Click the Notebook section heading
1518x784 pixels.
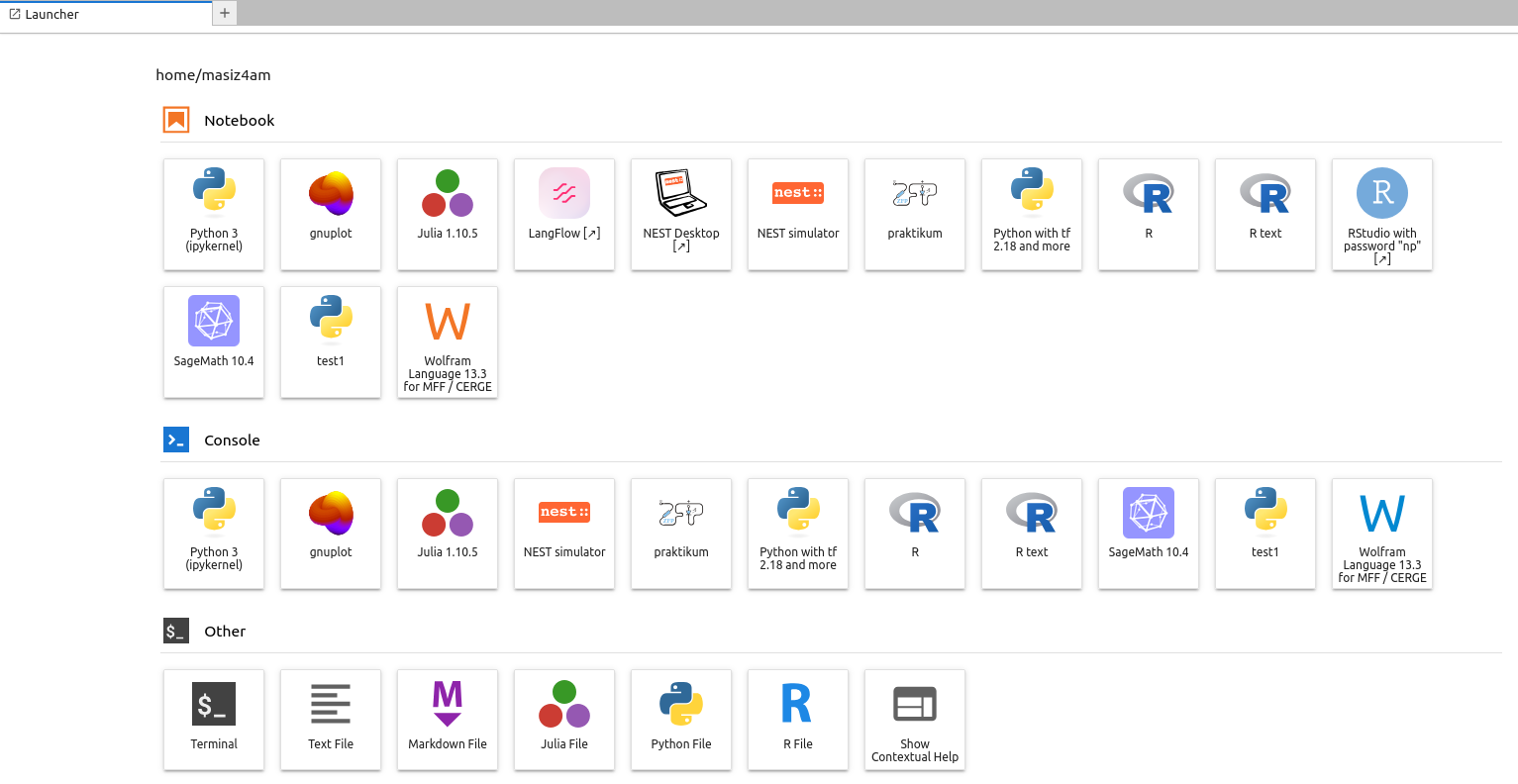[239, 121]
